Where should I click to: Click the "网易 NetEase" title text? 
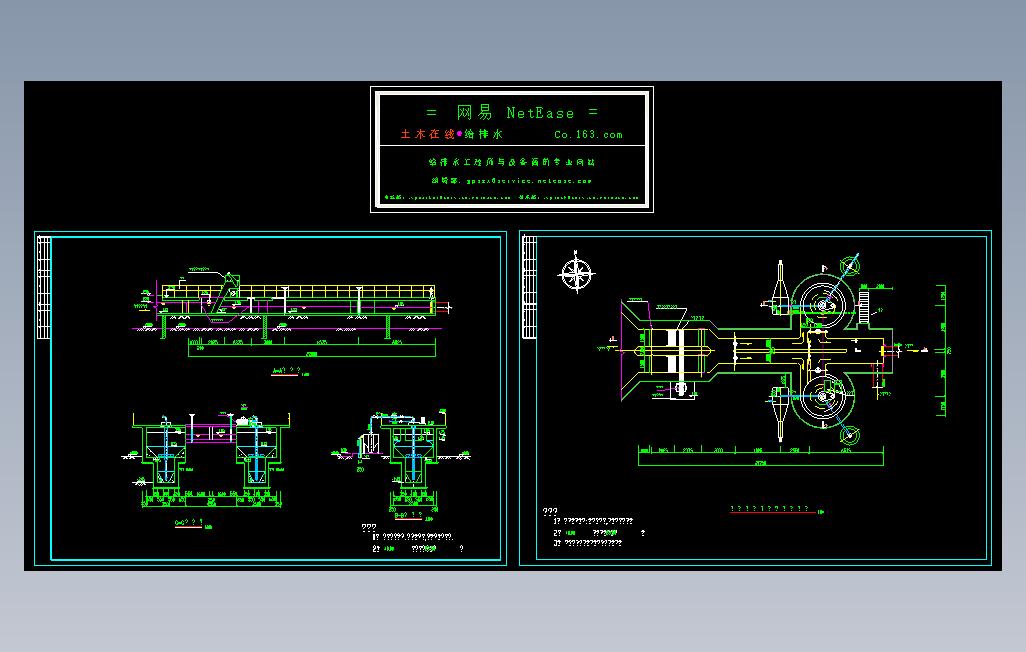tap(515, 113)
